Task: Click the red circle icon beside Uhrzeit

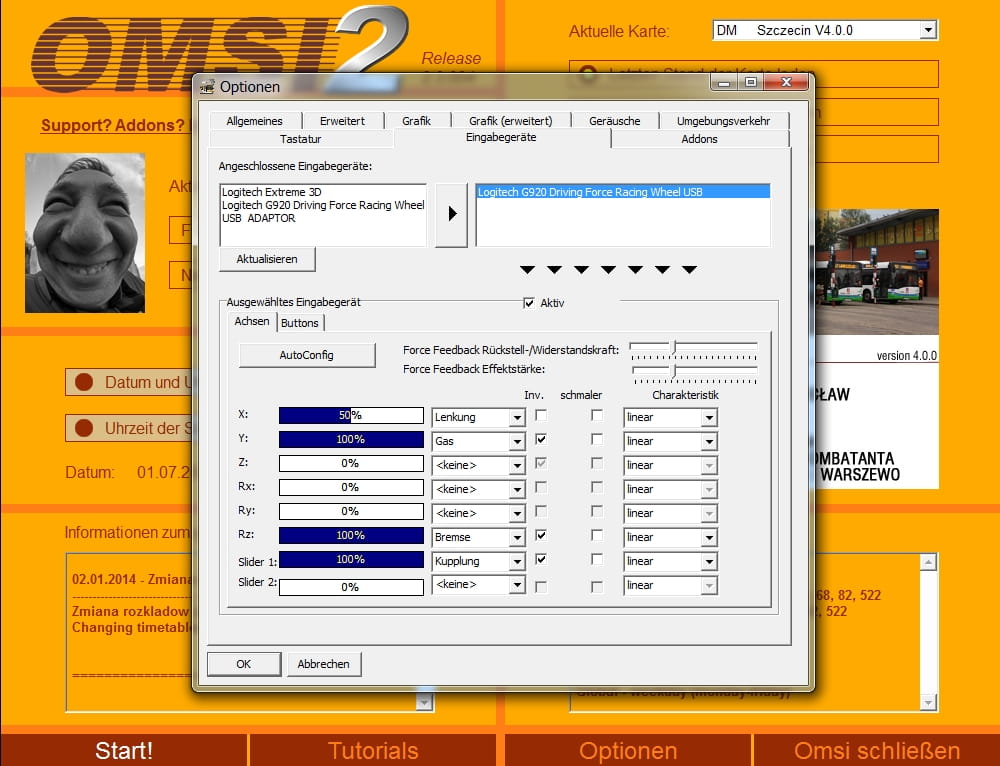Action: tap(84, 428)
